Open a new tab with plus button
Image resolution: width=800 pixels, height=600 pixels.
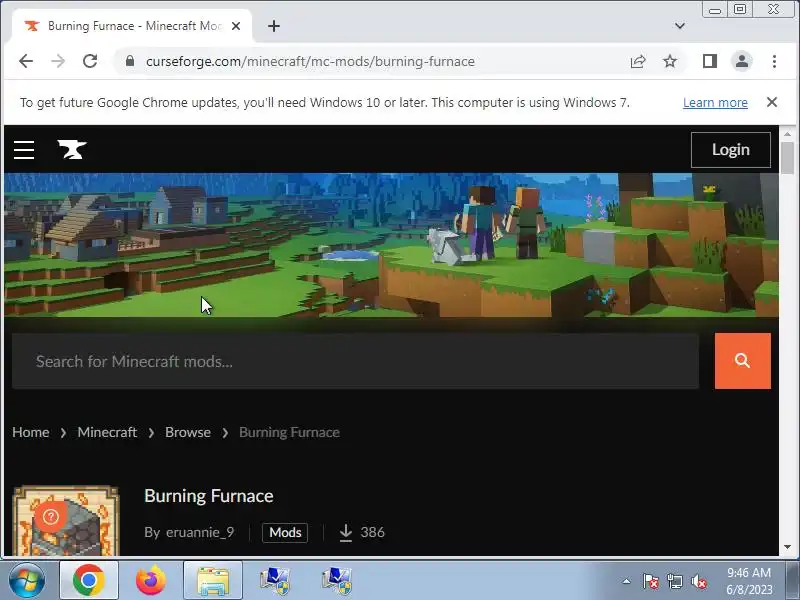(x=274, y=26)
